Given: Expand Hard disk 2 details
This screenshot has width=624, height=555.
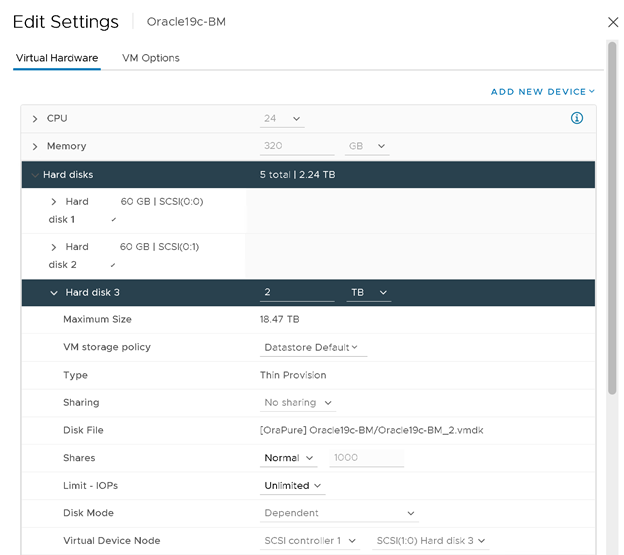Looking at the screenshot, I should 54,247.
